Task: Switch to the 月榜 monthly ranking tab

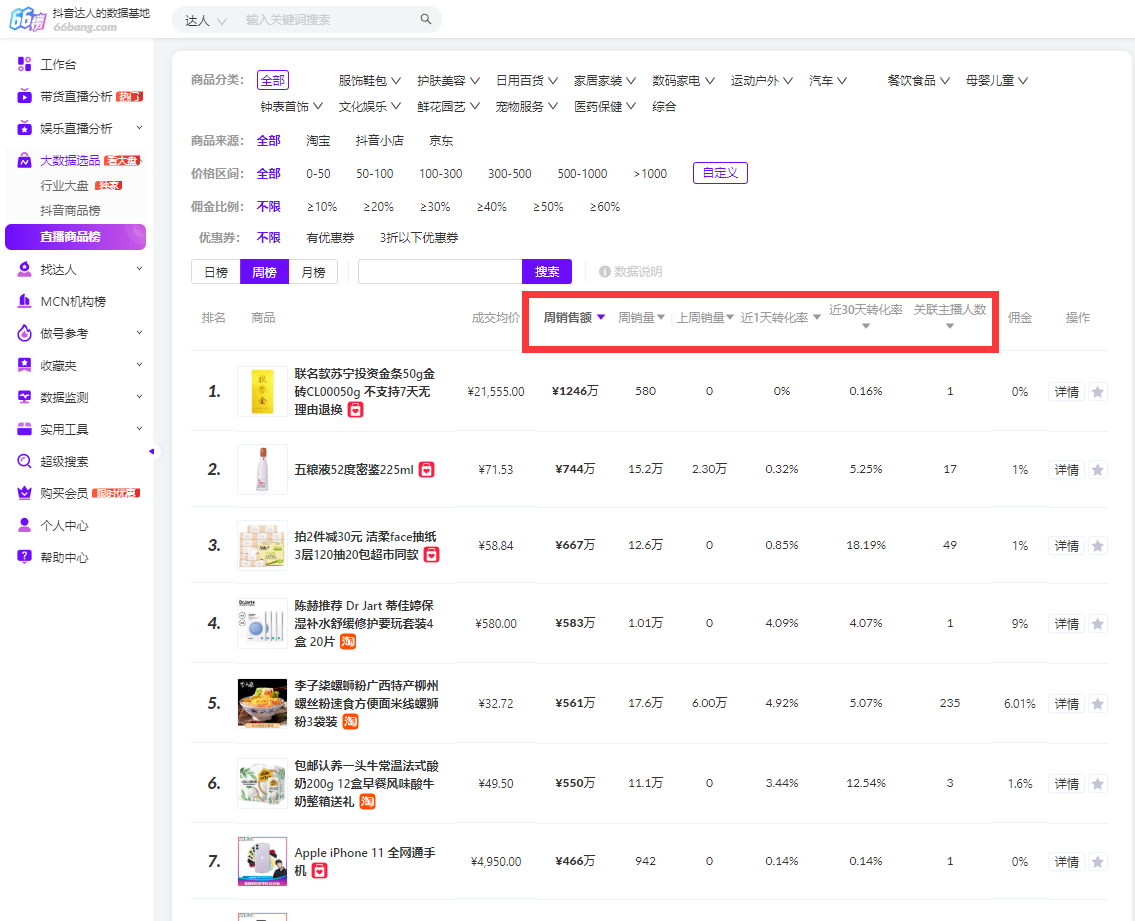Action: [313, 271]
